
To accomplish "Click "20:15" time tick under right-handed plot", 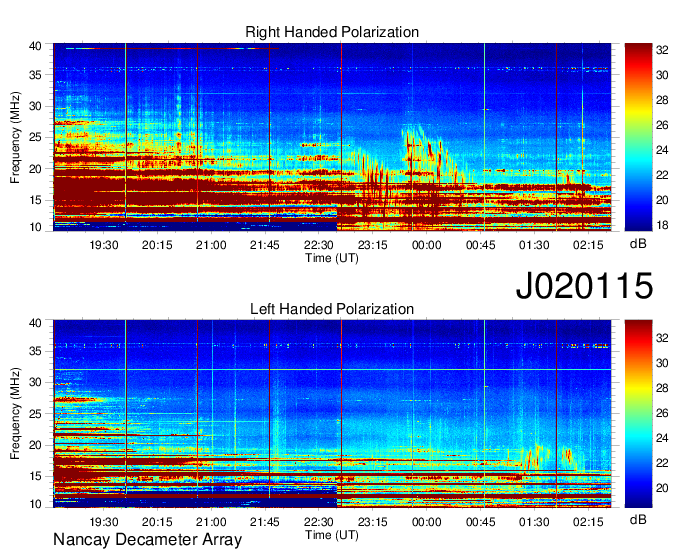I will 157,245.
